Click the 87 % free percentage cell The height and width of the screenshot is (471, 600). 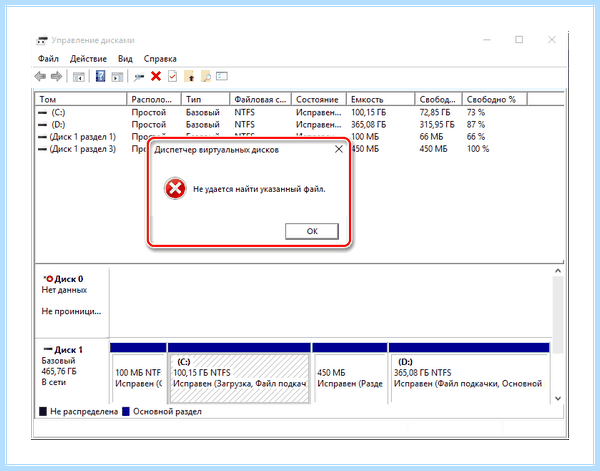pos(476,125)
